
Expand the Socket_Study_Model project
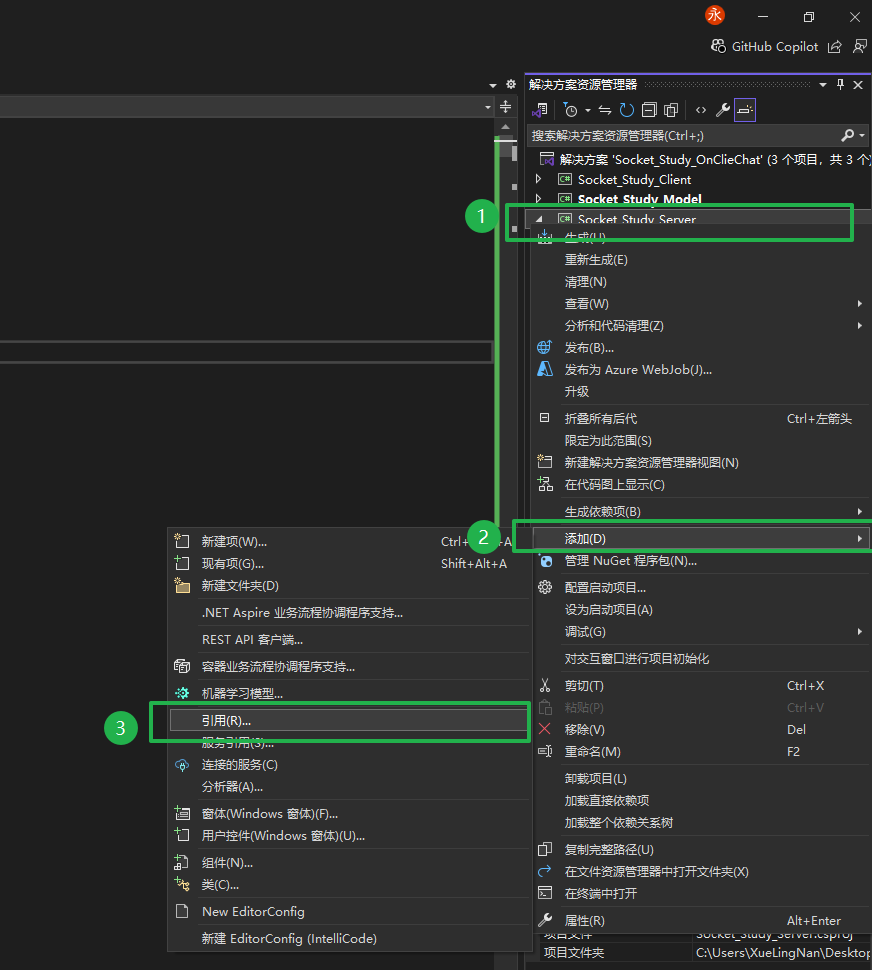pos(539,199)
